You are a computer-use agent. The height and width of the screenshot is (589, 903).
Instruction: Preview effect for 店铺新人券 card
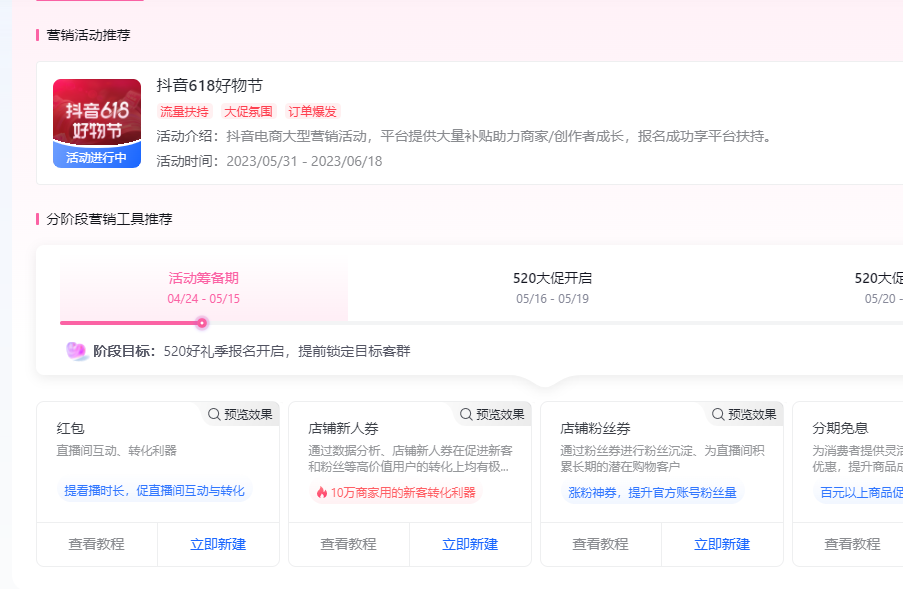(x=492, y=415)
